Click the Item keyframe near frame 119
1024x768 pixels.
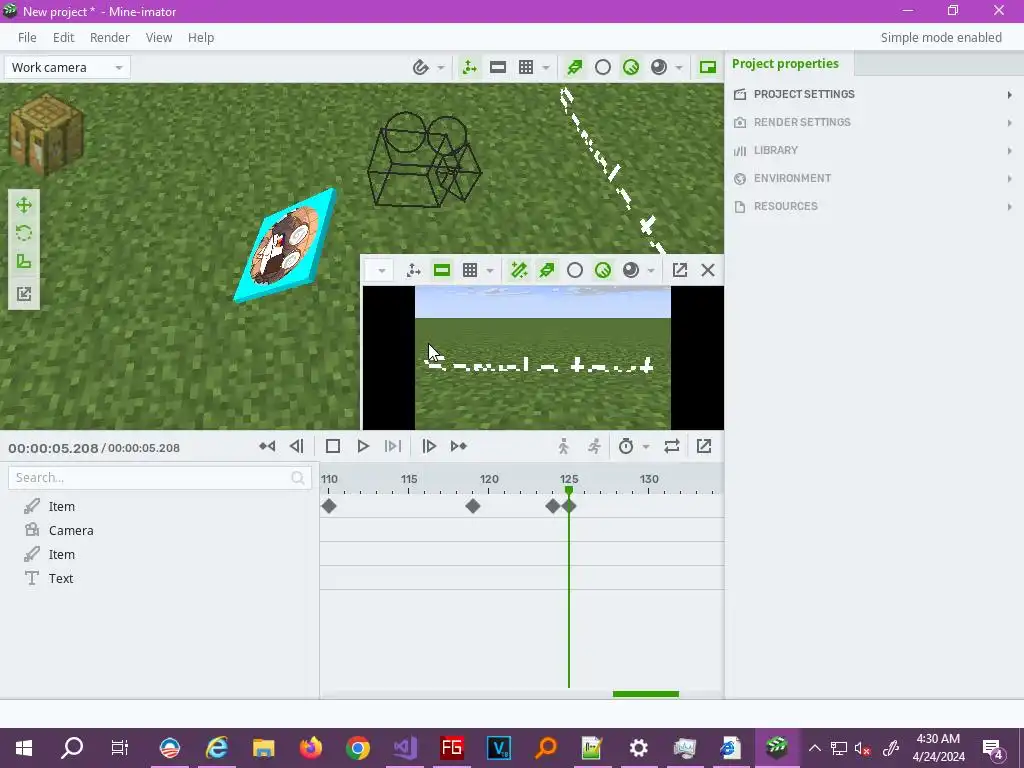tap(473, 506)
